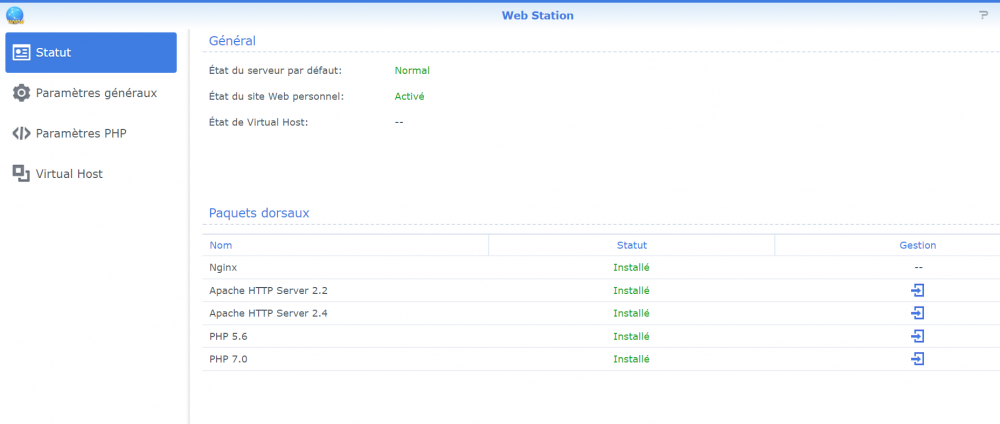Select the PHP 5.6 row name
The image size is (1000, 424).
[228, 336]
